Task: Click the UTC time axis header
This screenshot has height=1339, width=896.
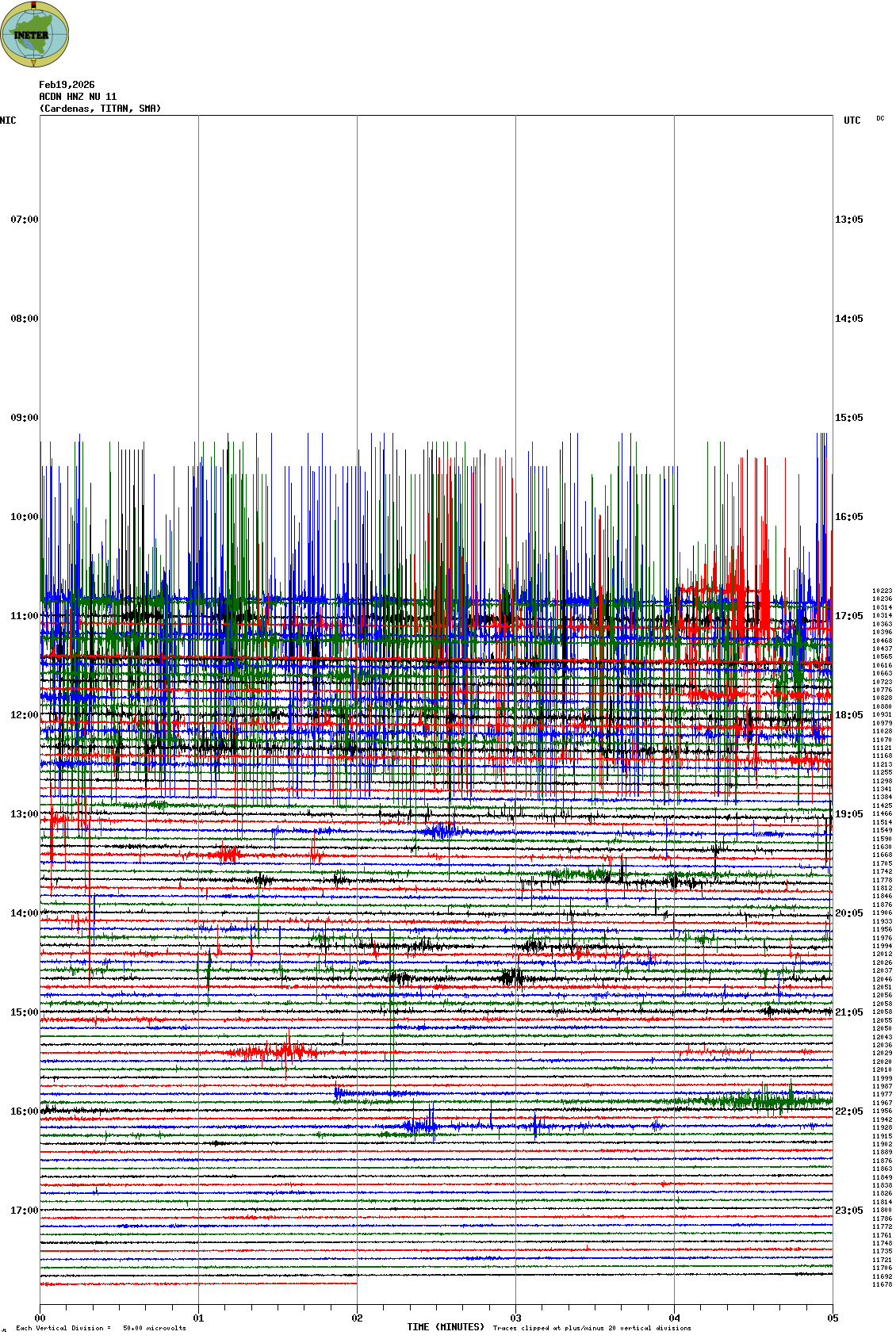Action: 852,121
